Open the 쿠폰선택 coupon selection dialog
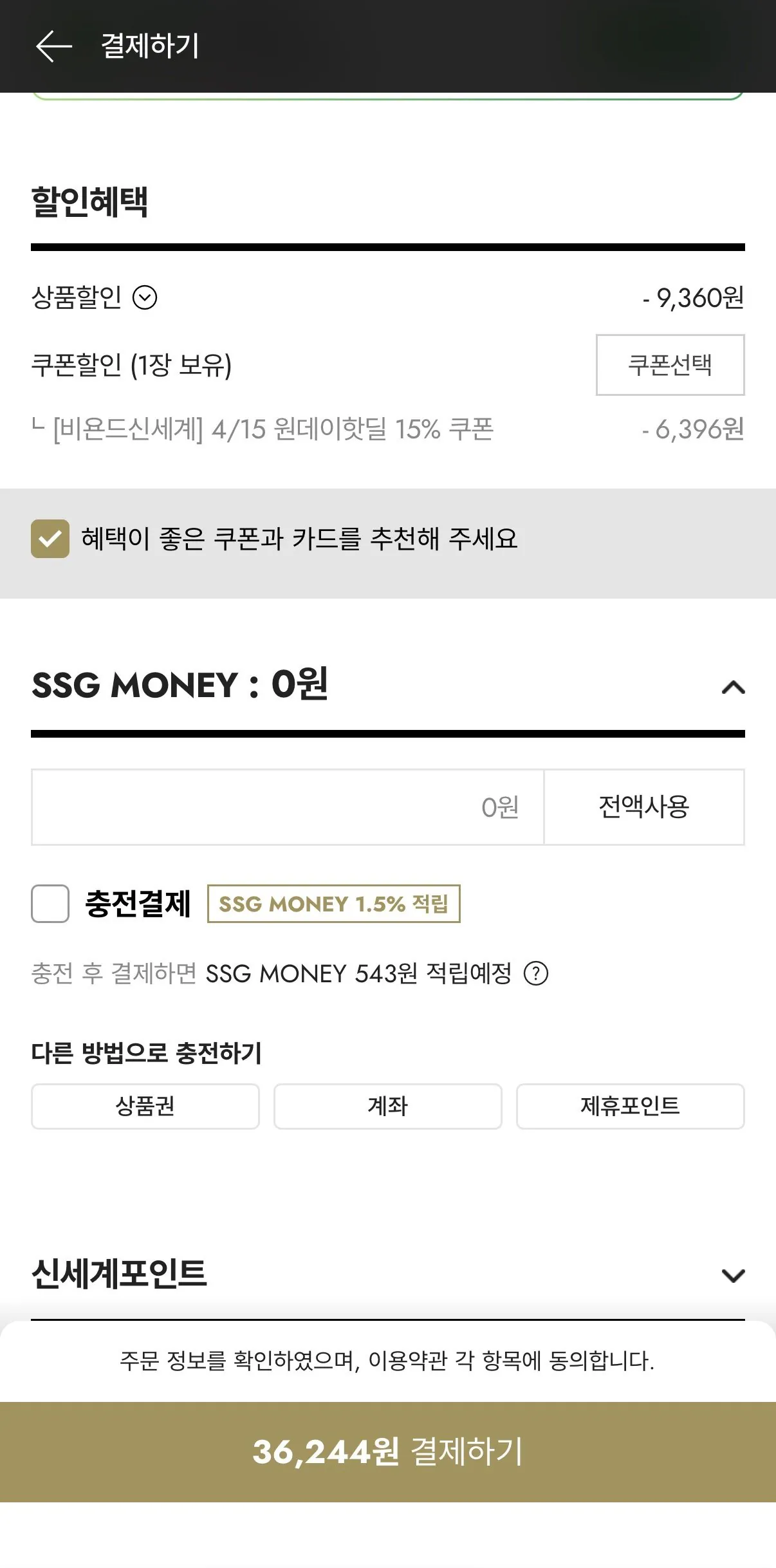776x1568 pixels. click(x=670, y=366)
